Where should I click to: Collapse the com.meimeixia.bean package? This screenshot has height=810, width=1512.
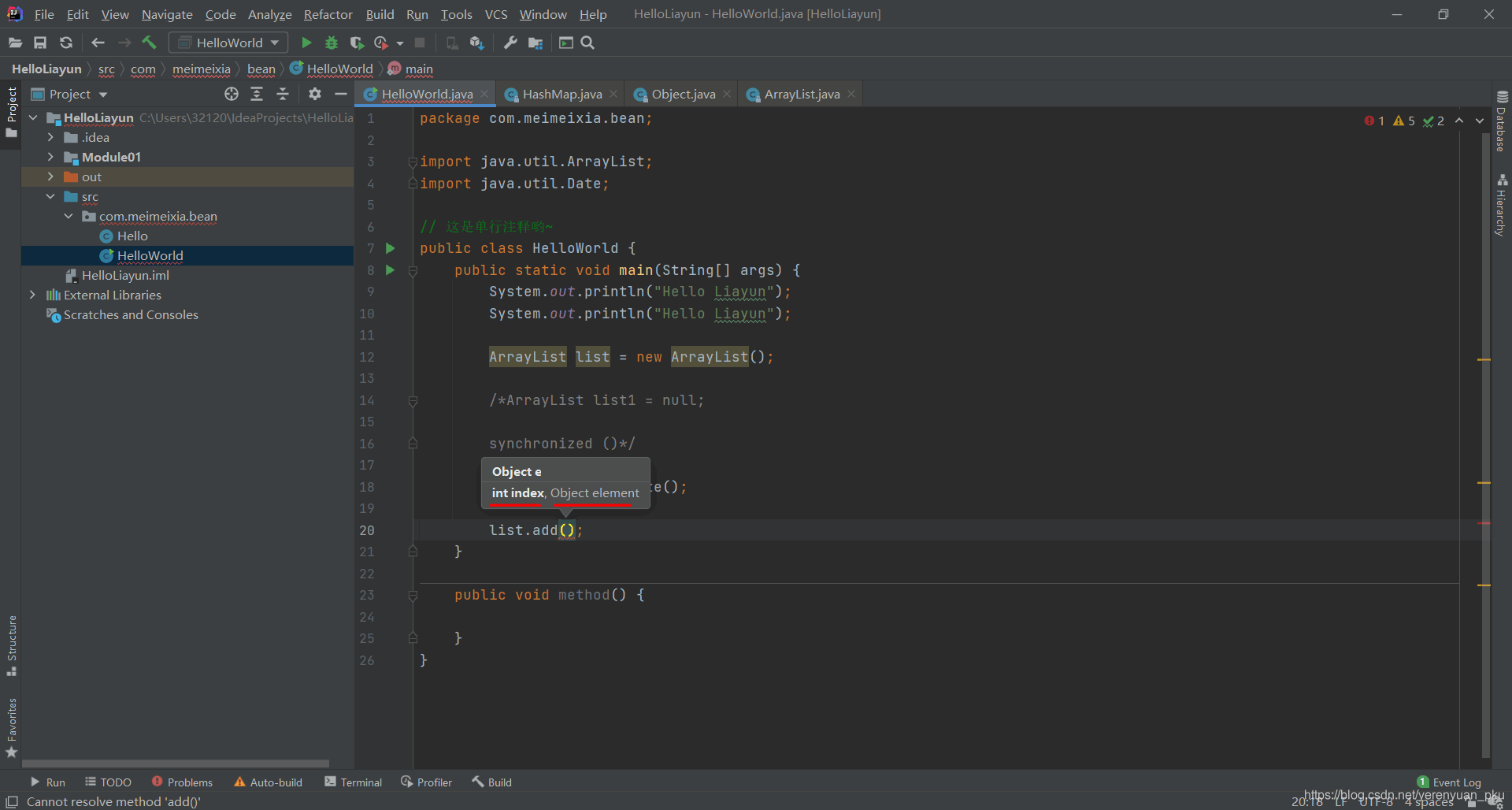(69, 216)
